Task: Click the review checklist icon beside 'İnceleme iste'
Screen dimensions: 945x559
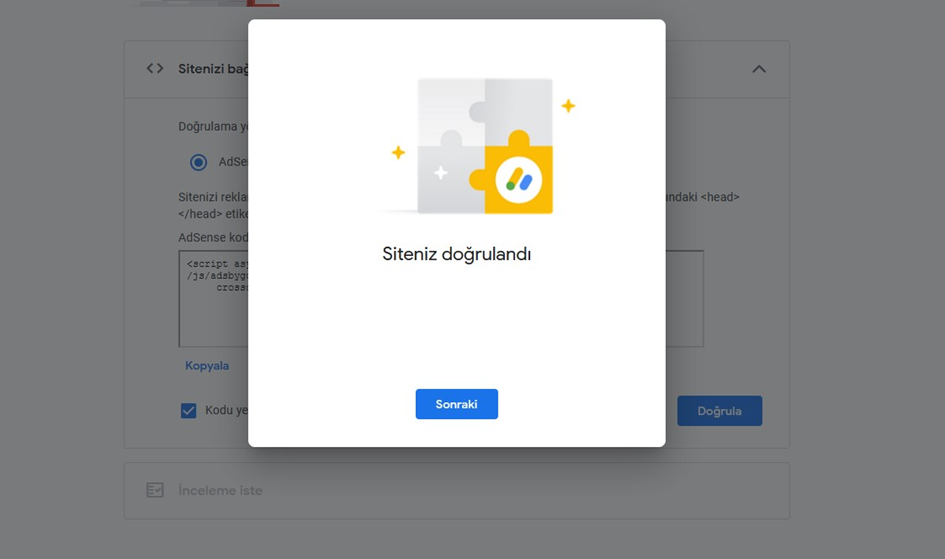Action: point(155,490)
